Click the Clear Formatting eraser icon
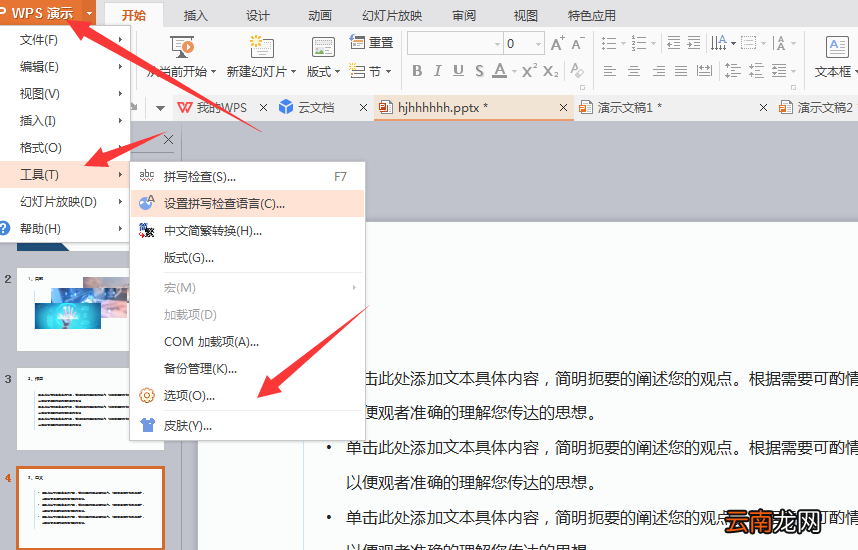 576,71
